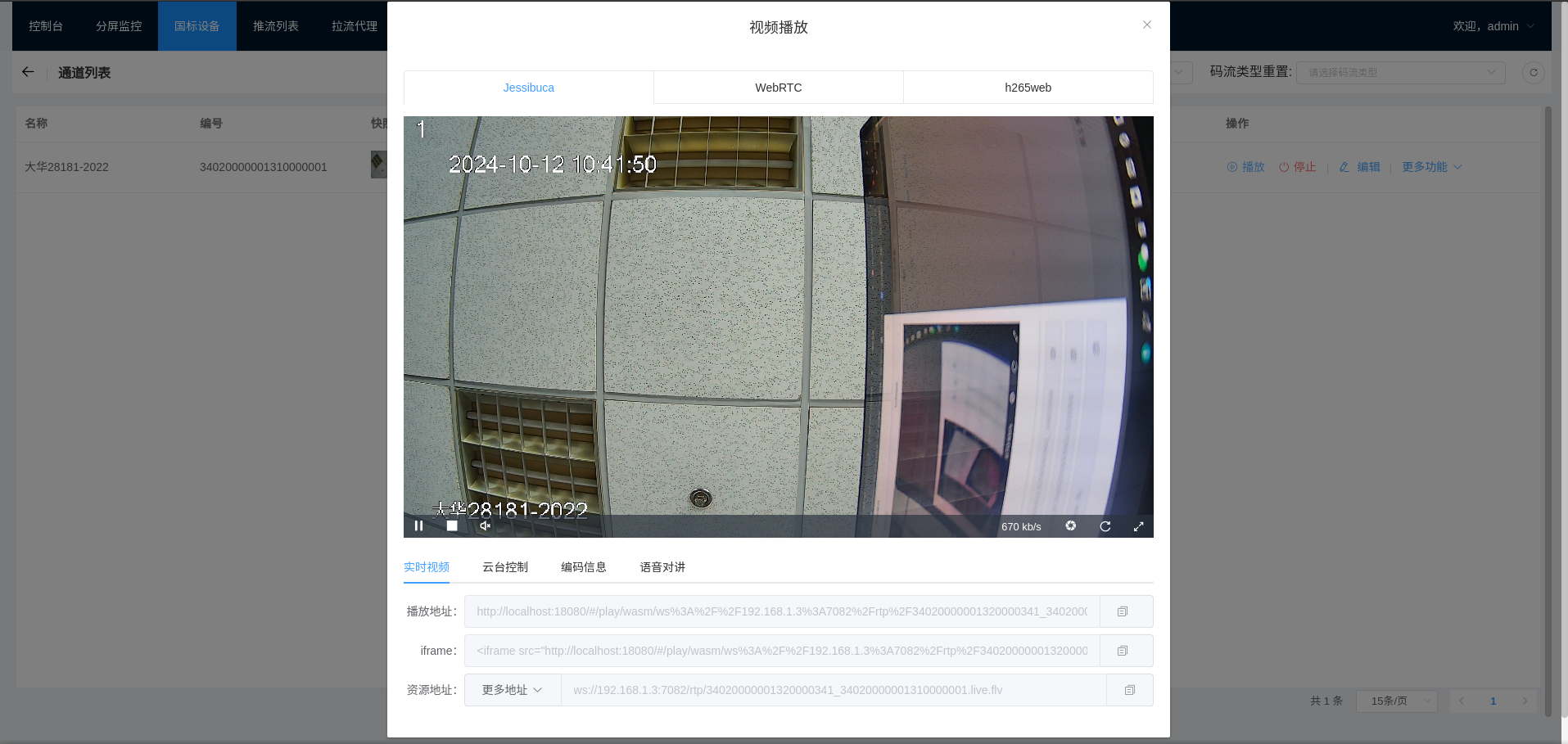Open the stream type reset dropdown

[x=1400, y=72]
